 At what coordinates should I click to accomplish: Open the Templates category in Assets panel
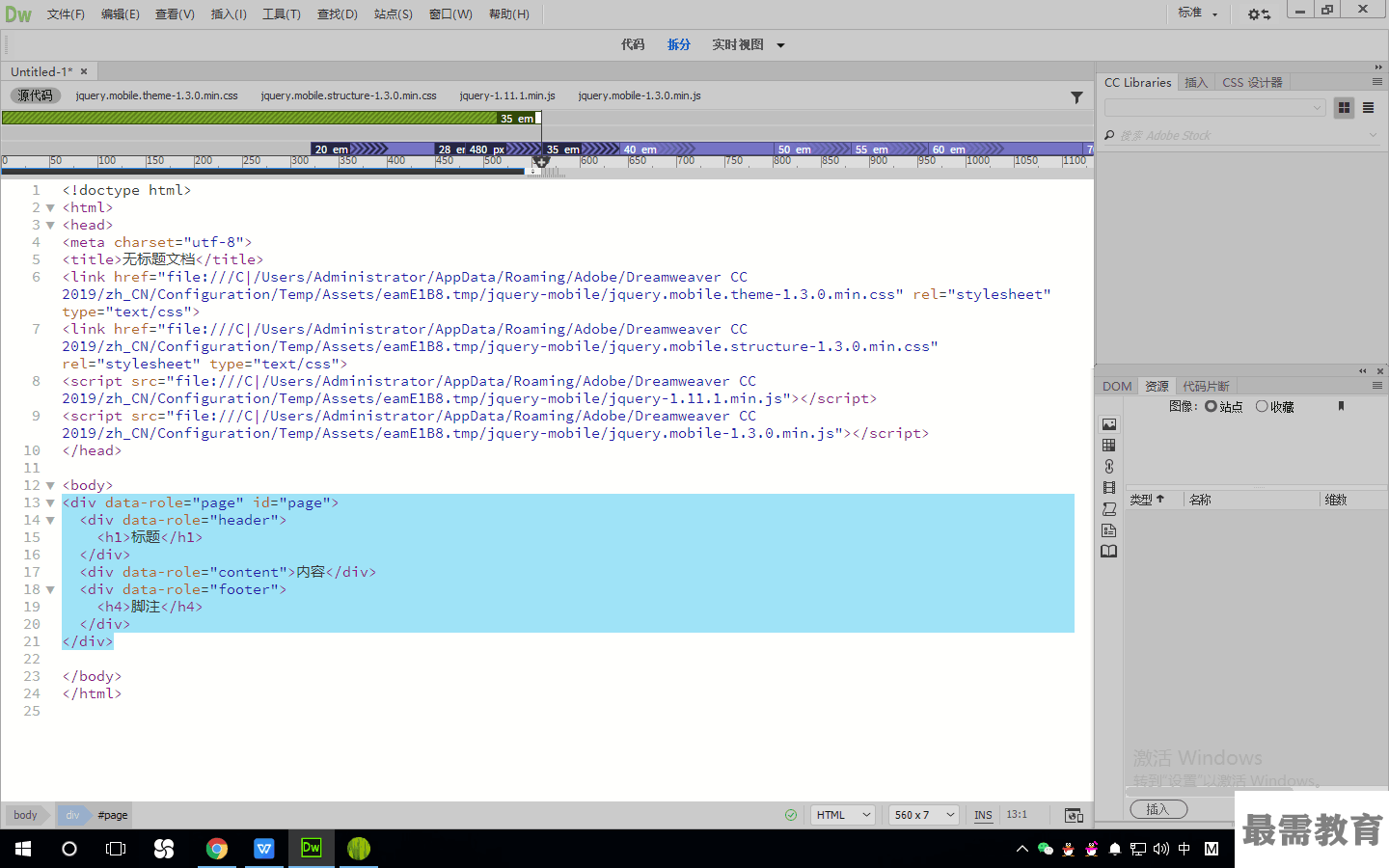tap(1109, 530)
